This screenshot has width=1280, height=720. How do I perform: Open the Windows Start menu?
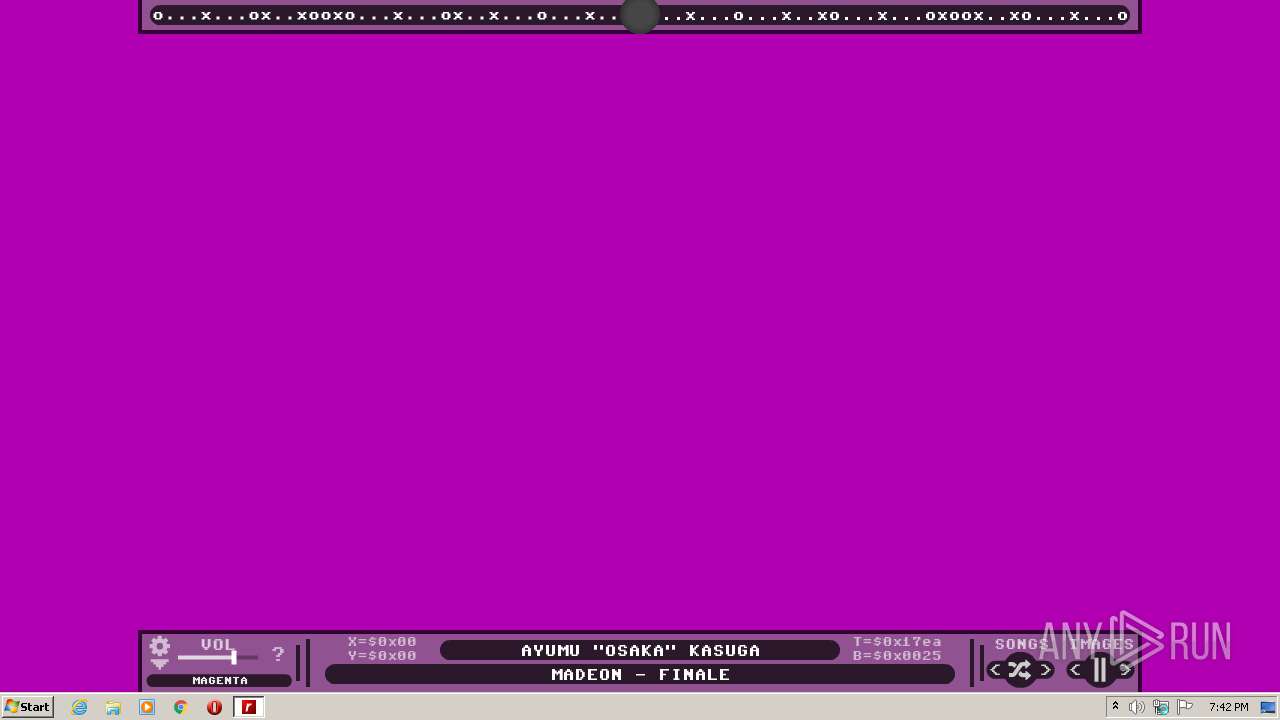(x=27, y=707)
